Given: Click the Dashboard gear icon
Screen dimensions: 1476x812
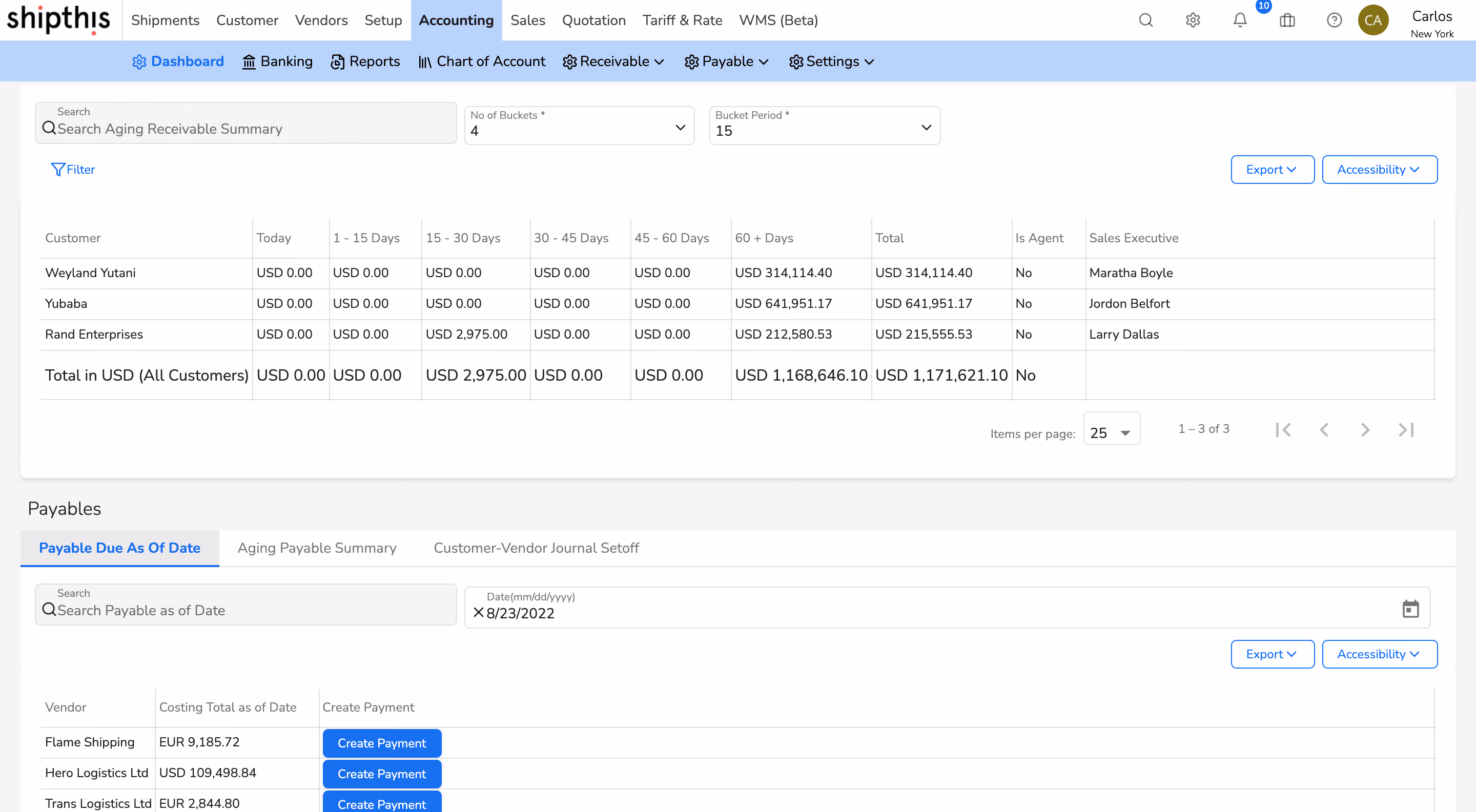Looking at the screenshot, I should (139, 62).
